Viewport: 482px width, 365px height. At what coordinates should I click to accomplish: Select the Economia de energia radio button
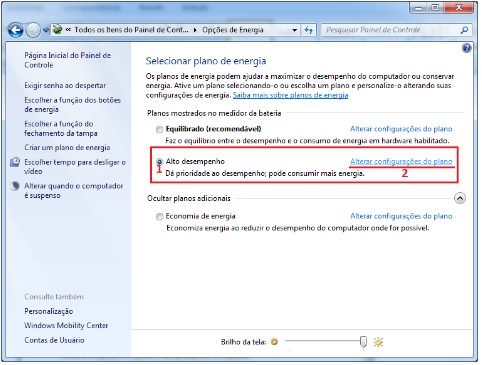[x=159, y=217]
